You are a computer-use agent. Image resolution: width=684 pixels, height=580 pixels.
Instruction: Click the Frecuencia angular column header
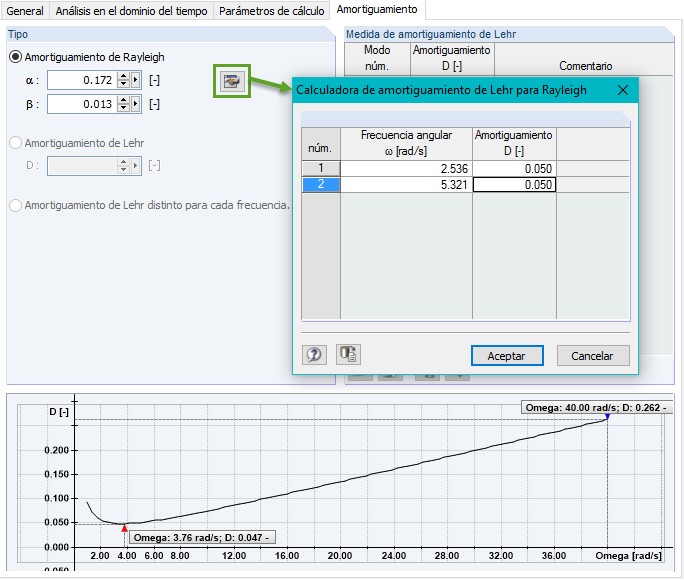coord(406,143)
